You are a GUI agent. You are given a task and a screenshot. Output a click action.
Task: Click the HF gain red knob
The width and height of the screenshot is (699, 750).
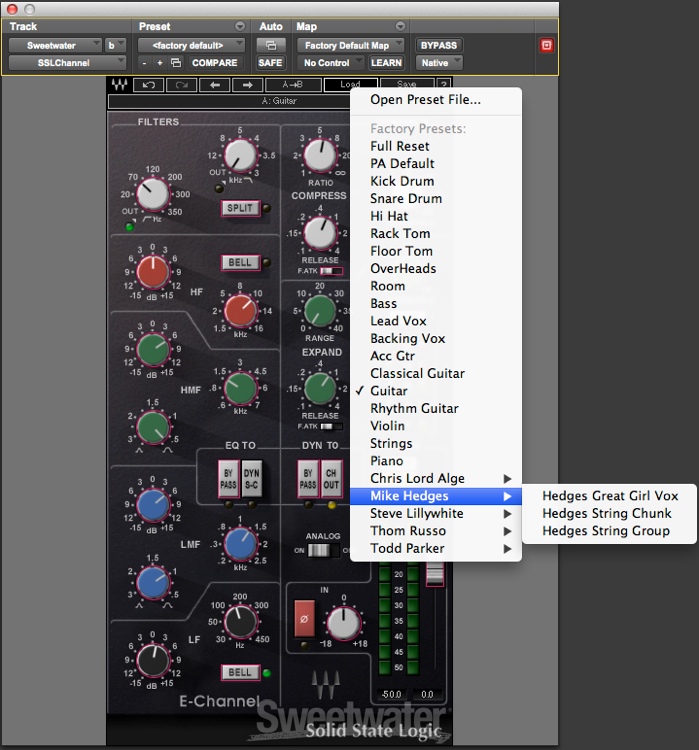153,272
